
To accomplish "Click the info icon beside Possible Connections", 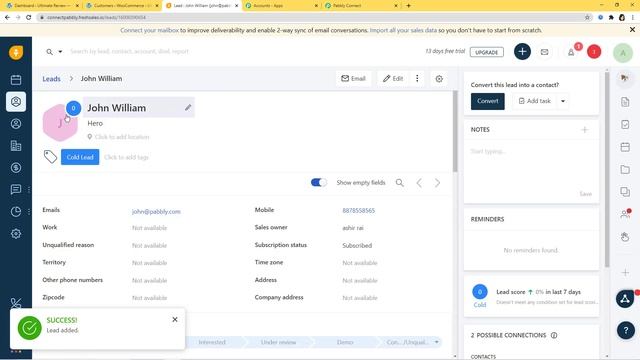I will point(554,335).
